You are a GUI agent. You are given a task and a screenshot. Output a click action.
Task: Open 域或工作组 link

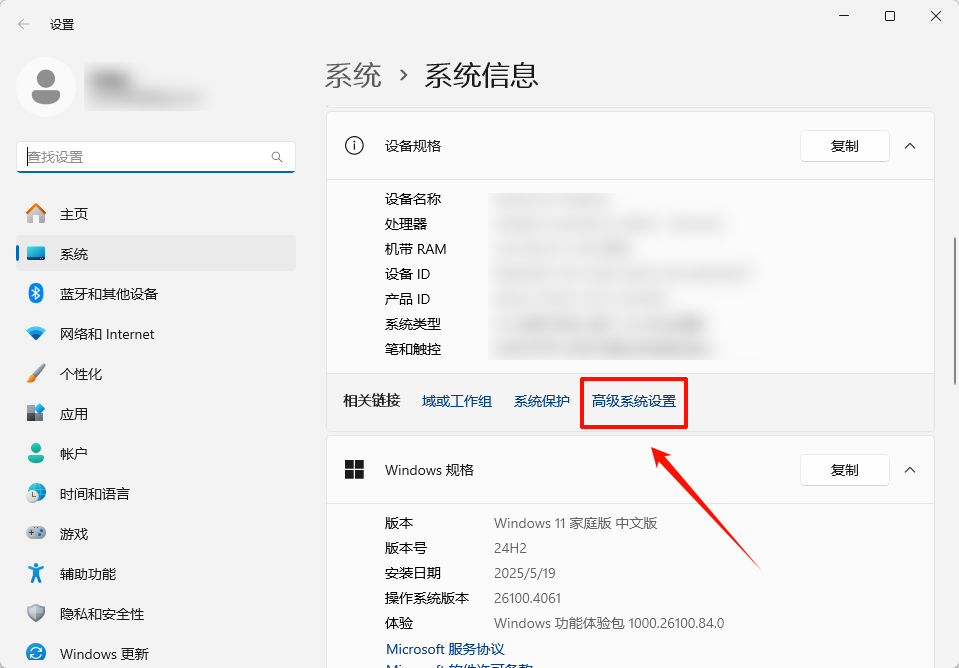457,401
